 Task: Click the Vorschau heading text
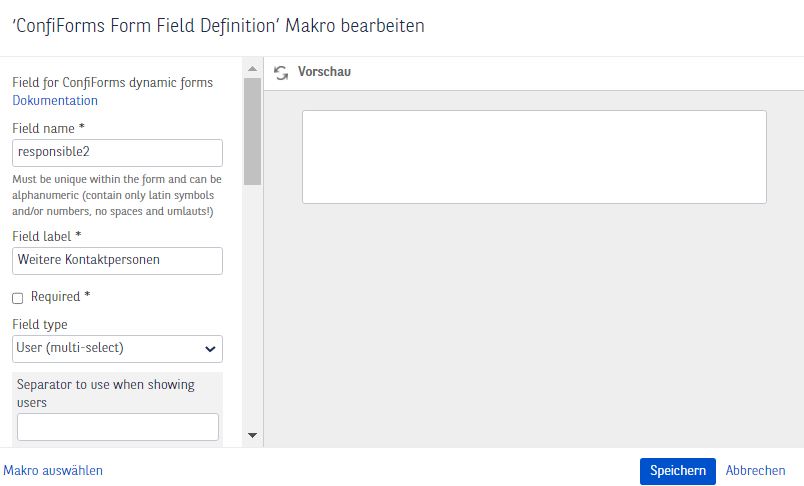324,72
